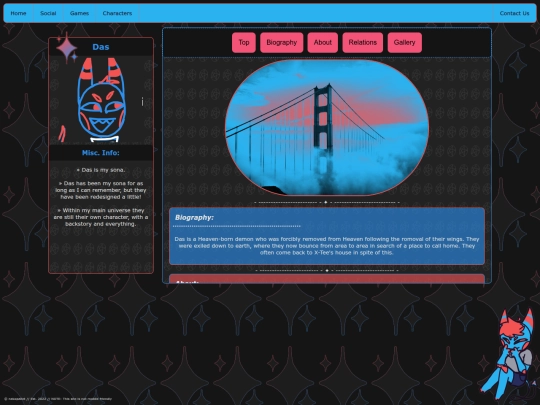Jump to the Biography section button

point(282,43)
